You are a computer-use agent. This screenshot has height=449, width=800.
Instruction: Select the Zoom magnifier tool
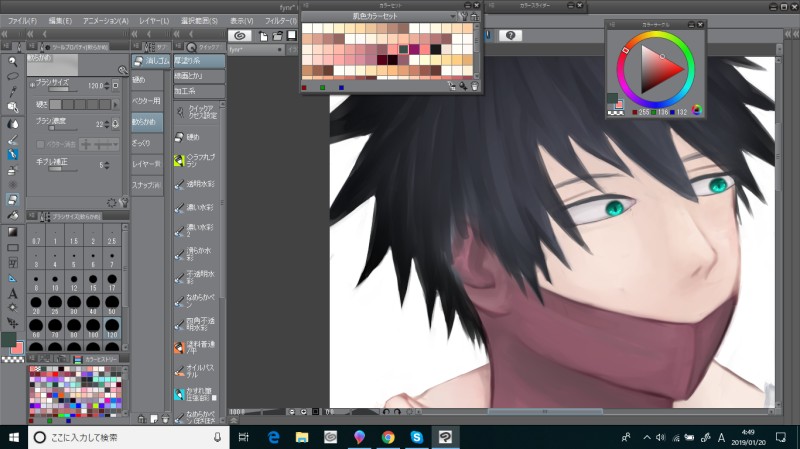coord(13,61)
